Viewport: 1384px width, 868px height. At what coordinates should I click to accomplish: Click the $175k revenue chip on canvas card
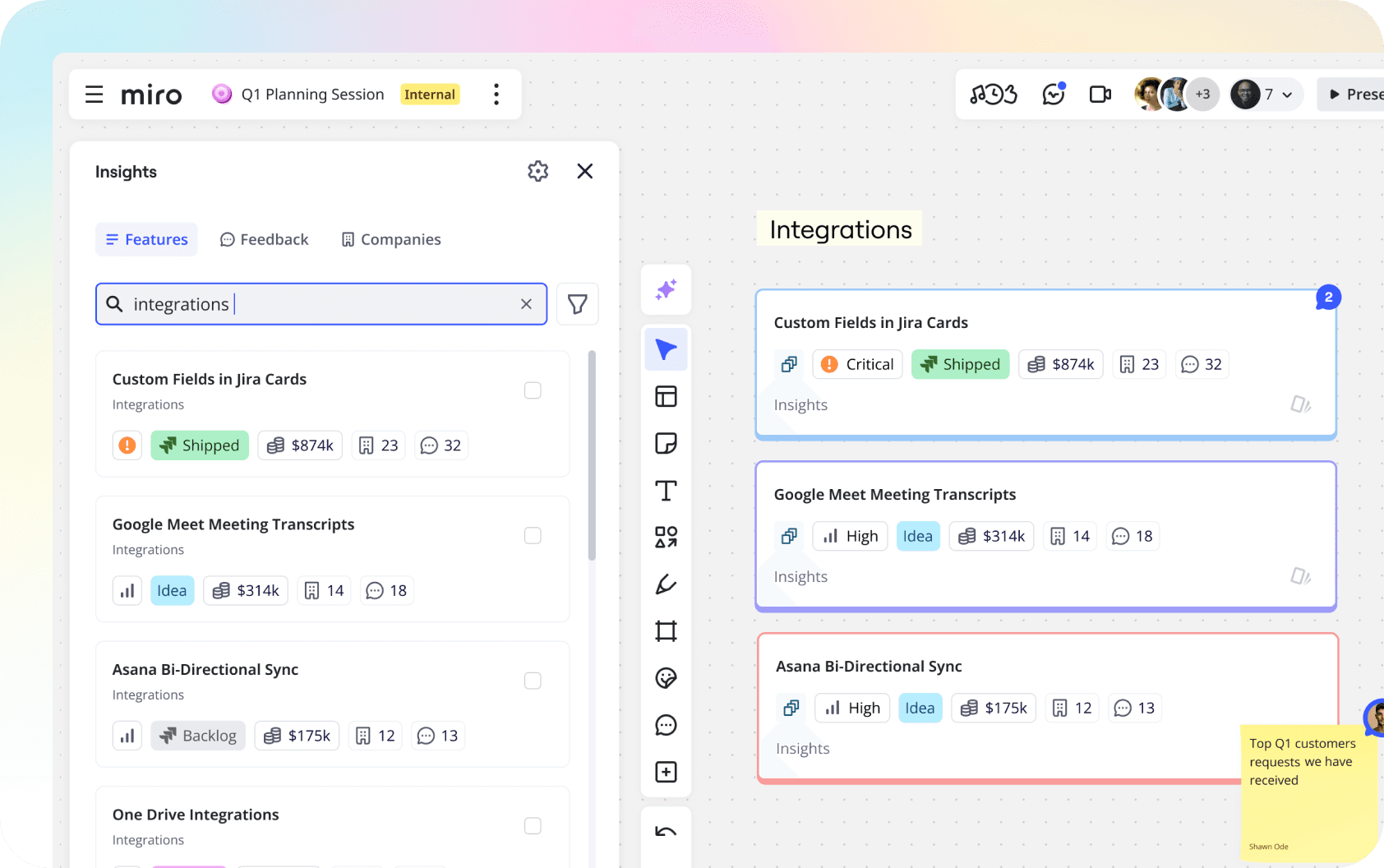tap(994, 708)
